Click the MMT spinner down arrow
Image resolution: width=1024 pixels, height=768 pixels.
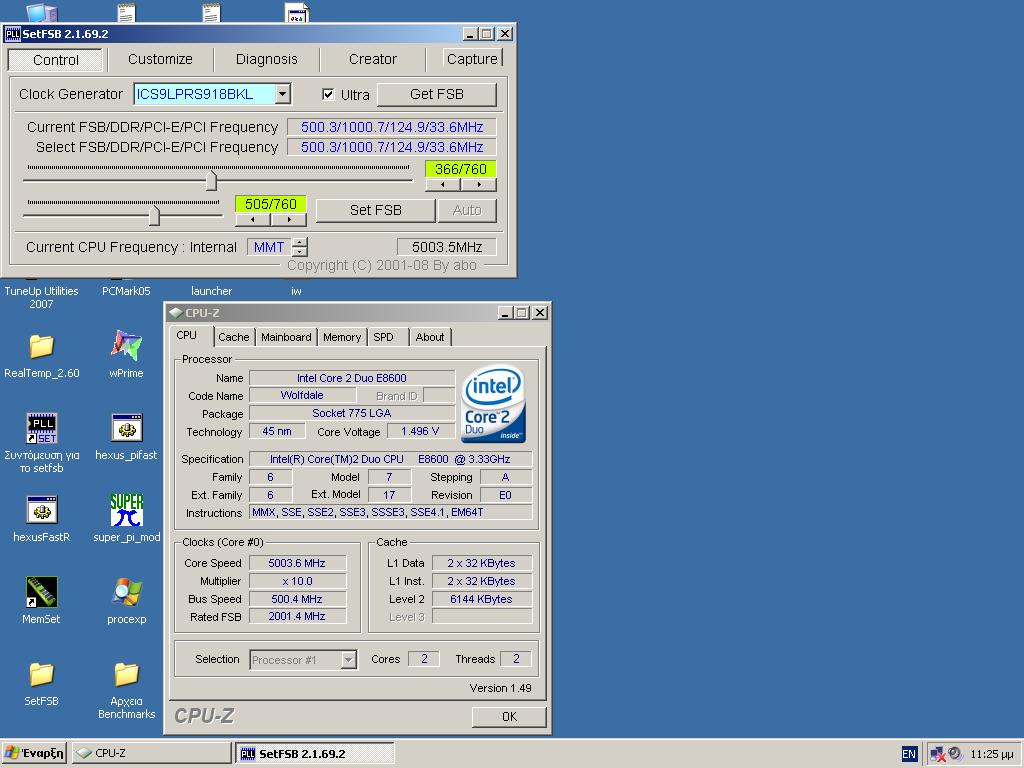coord(300,251)
